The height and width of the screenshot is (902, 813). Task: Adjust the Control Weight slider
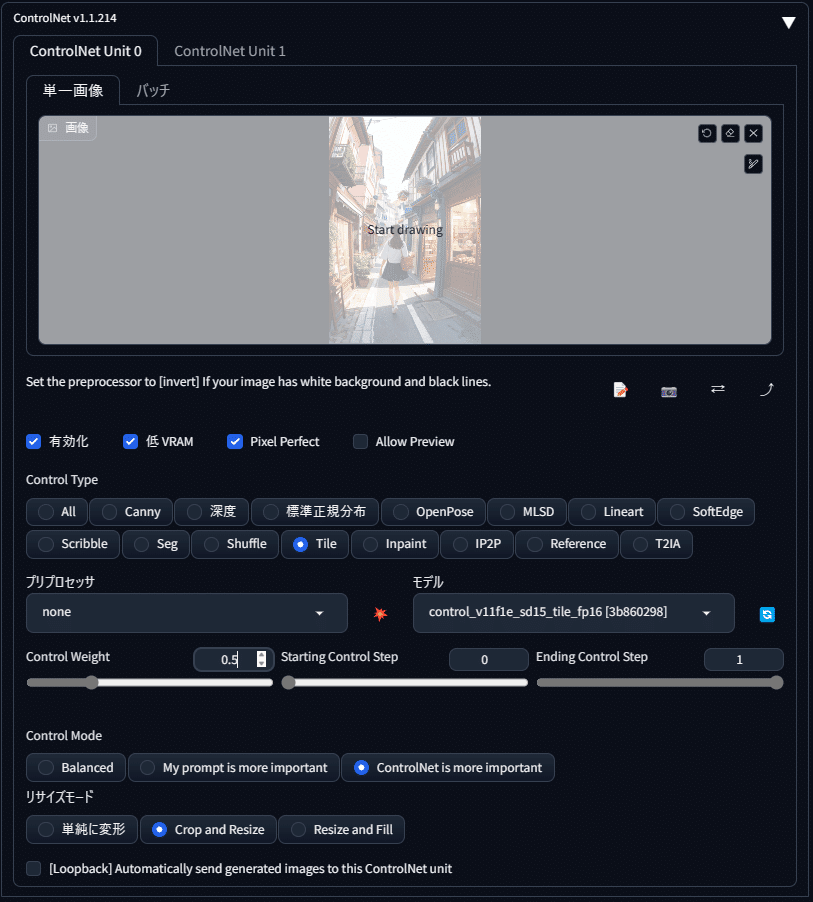150,683
